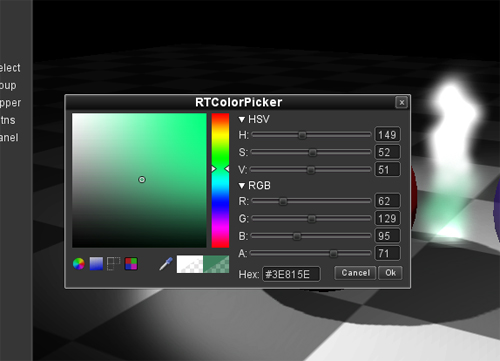
Task: Click the A alpha slider handle
Action: [x=333, y=254]
